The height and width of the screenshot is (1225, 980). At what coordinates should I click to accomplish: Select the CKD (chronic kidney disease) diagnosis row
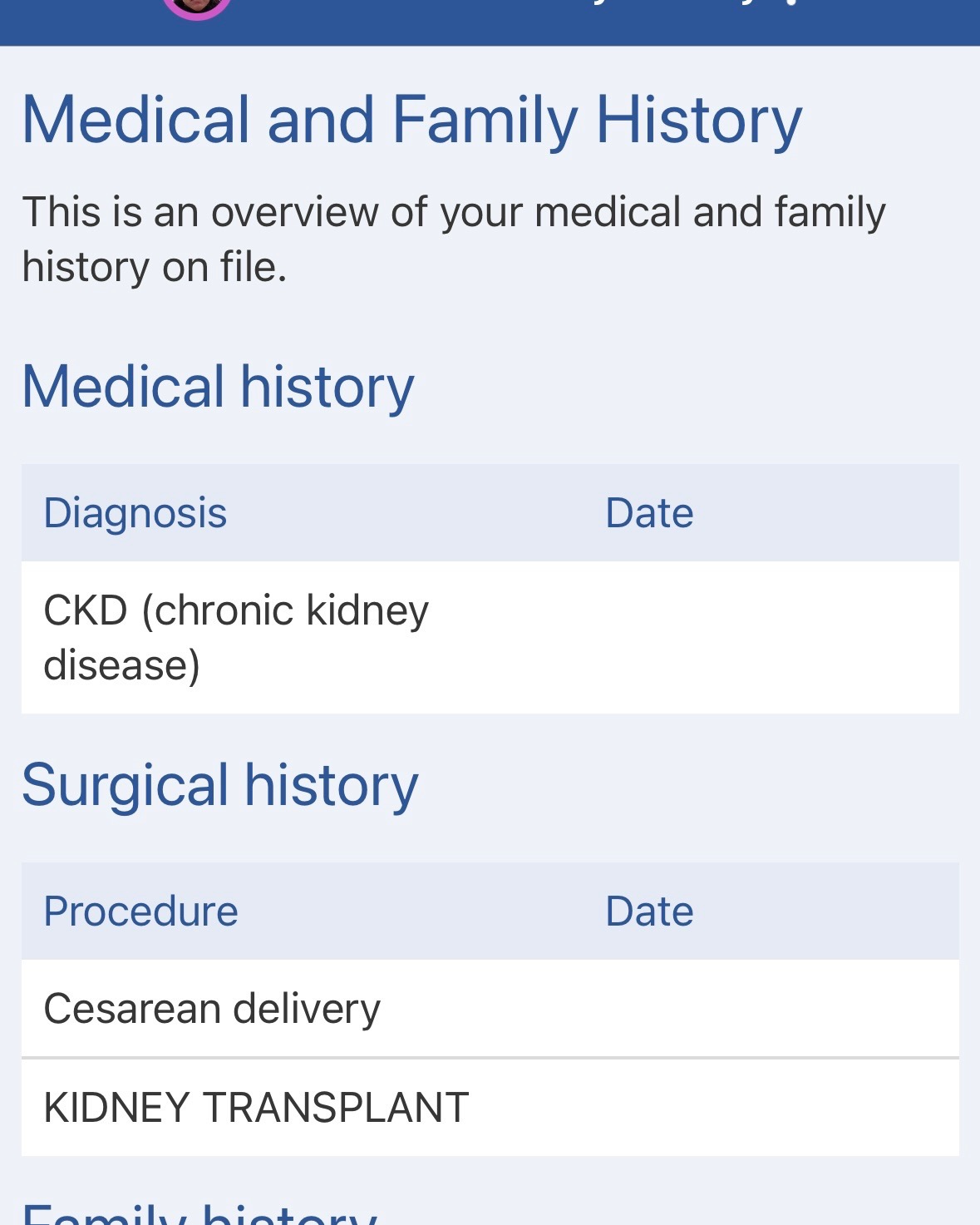(236, 637)
